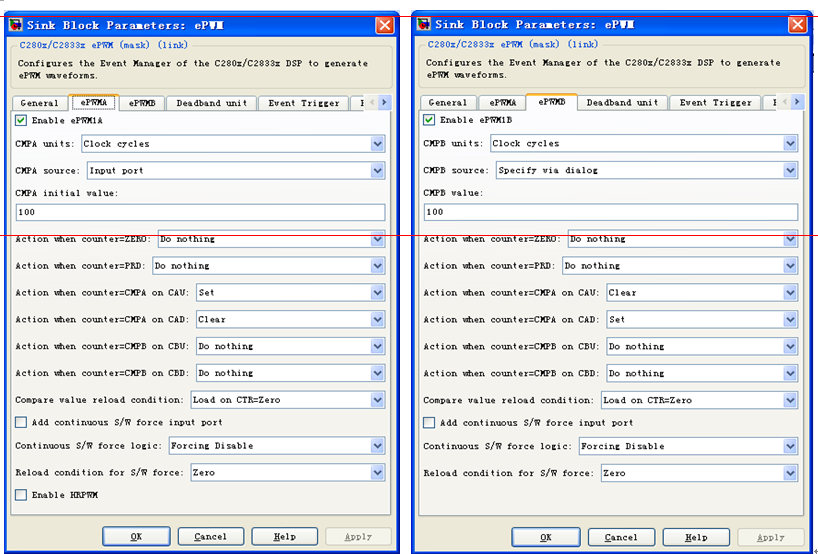The height and width of the screenshot is (554, 818).
Task: Click the tab scroll left arrow in ePWMA dialog
Action: (370, 103)
